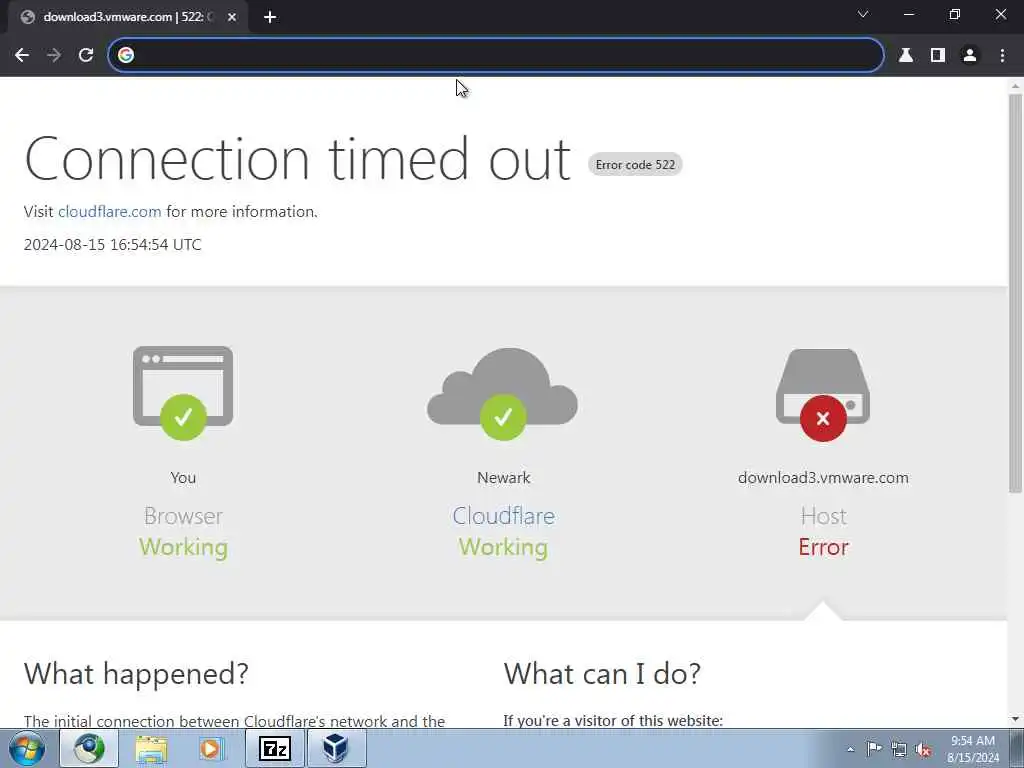Click the Google icon in address bar
The height and width of the screenshot is (768, 1024).
click(126, 55)
